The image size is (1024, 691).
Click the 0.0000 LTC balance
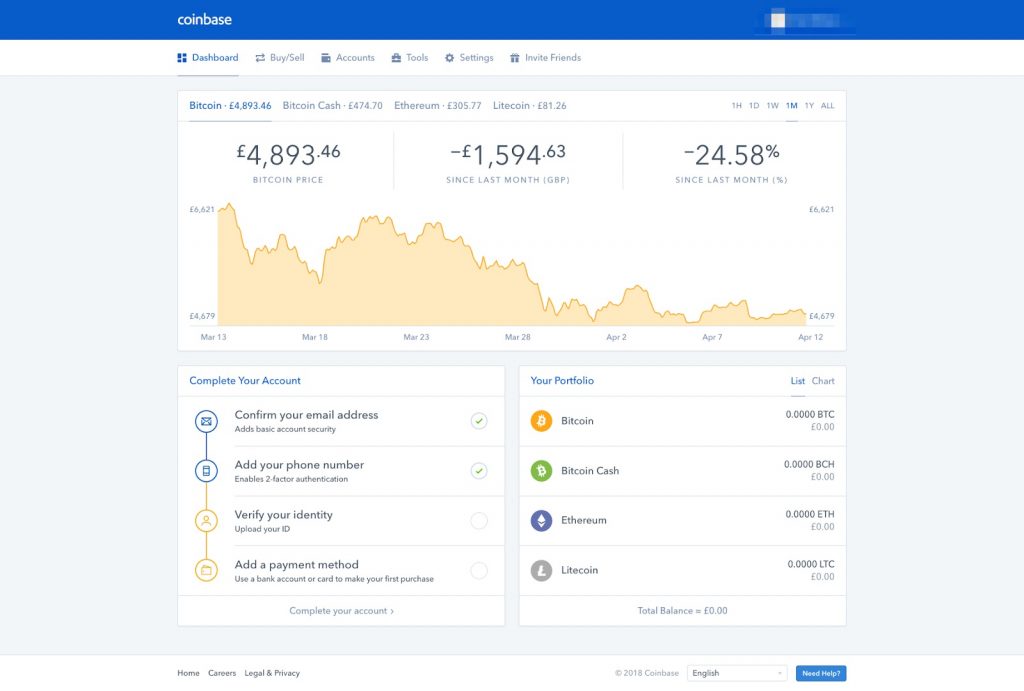coord(811,564)
